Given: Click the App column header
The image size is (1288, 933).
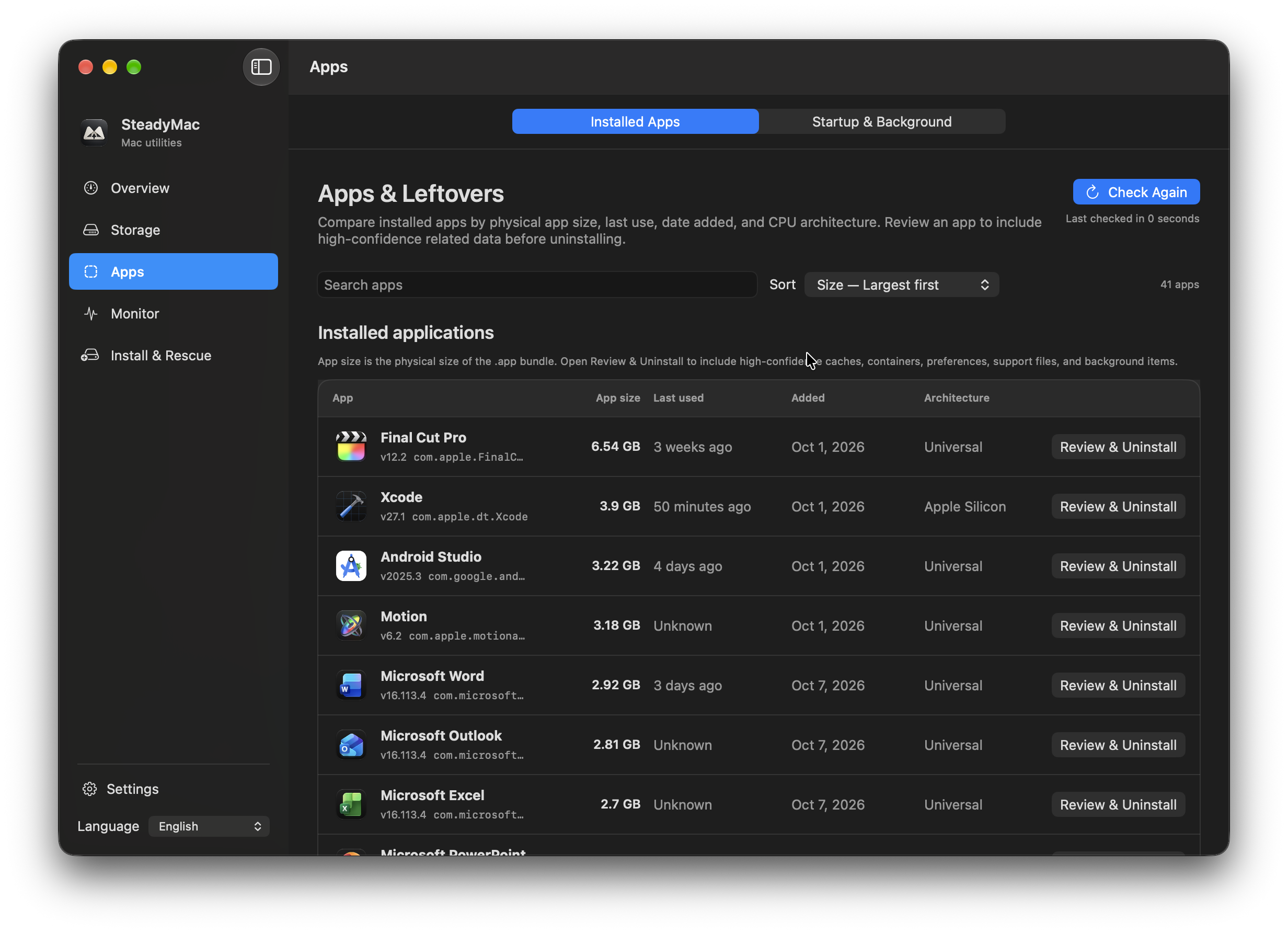Looking at the screenshot, I should coord(342,399).
